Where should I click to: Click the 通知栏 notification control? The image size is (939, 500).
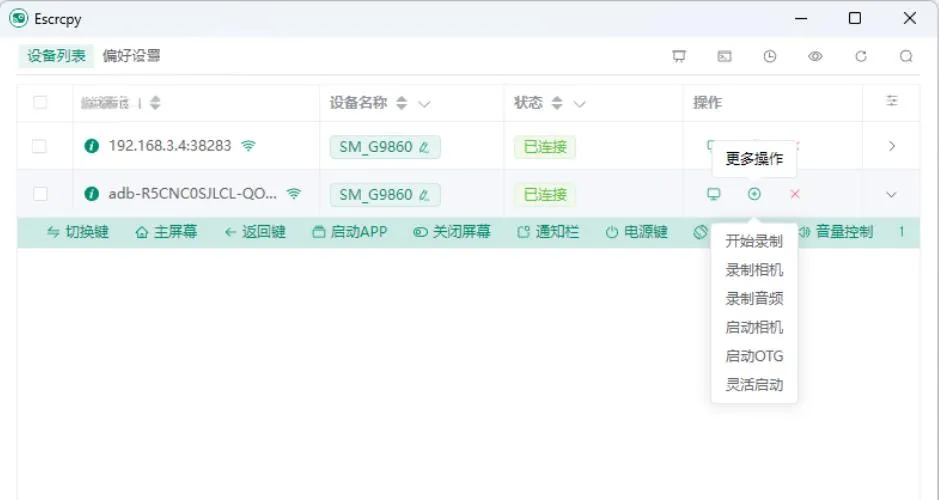pos(548,232)
